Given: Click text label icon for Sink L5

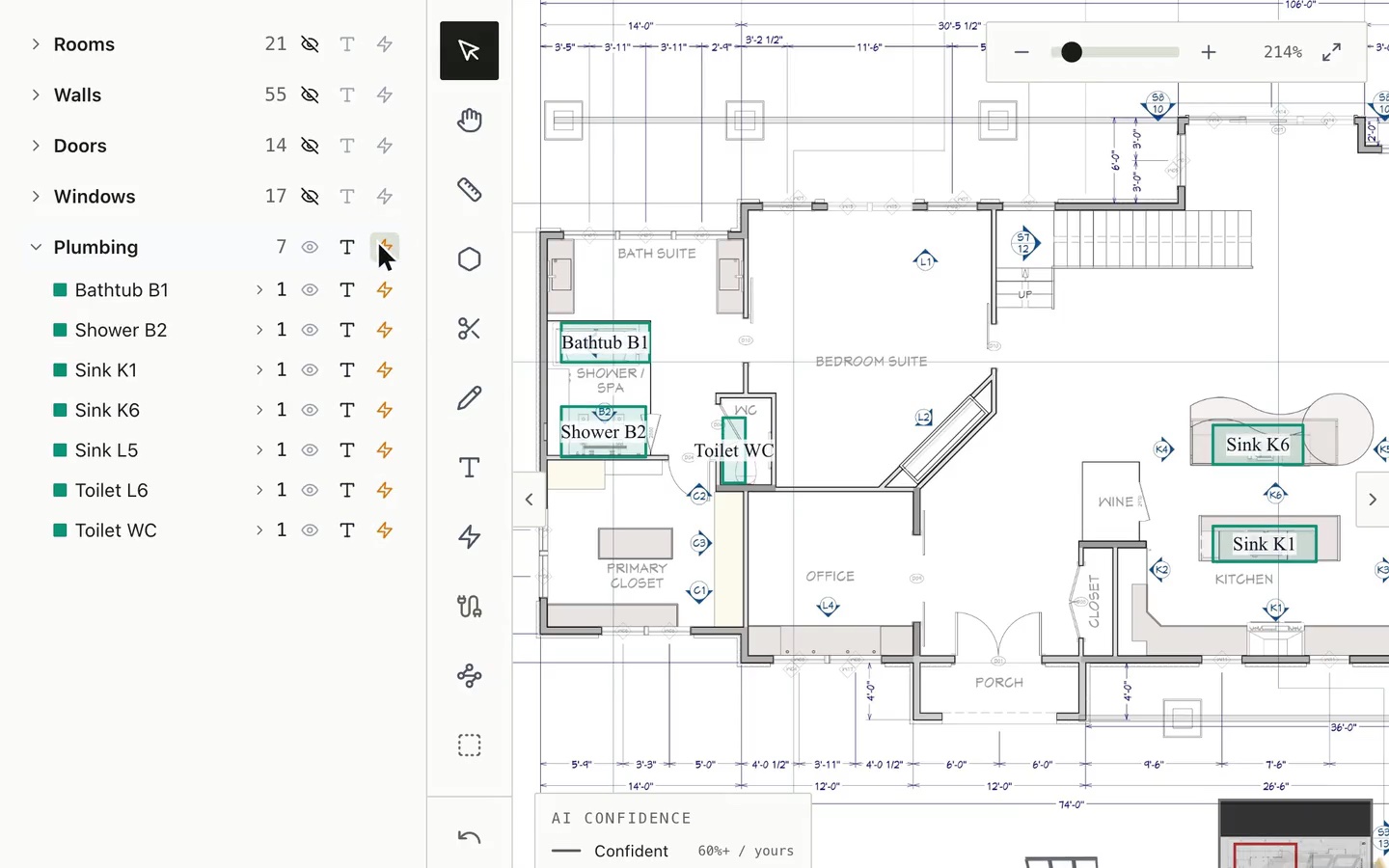Looking at the screenshot, I should tap(347, 450).
